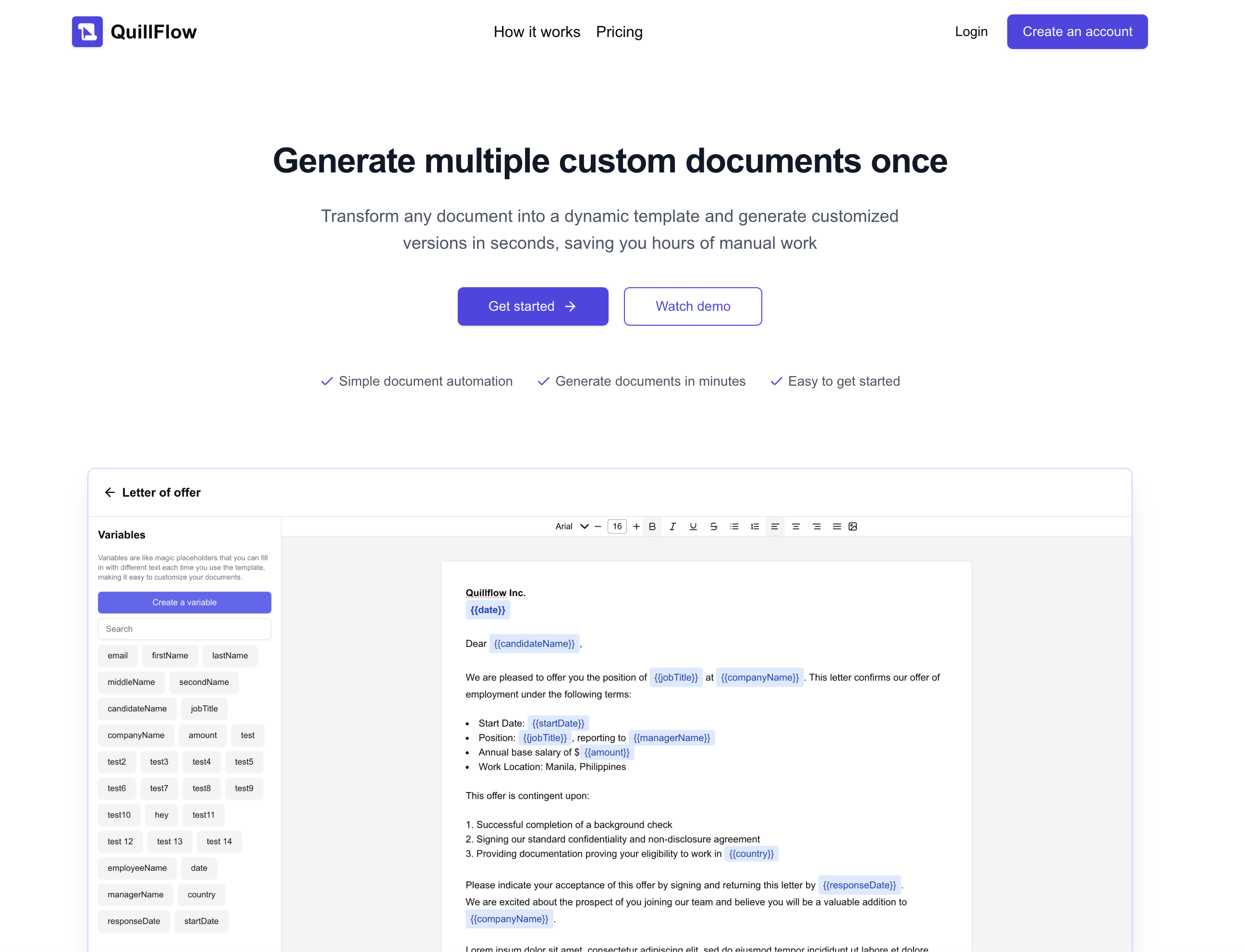Click 'Work Location: Manila, Philippines' bullet text

[x=552, y=767]
